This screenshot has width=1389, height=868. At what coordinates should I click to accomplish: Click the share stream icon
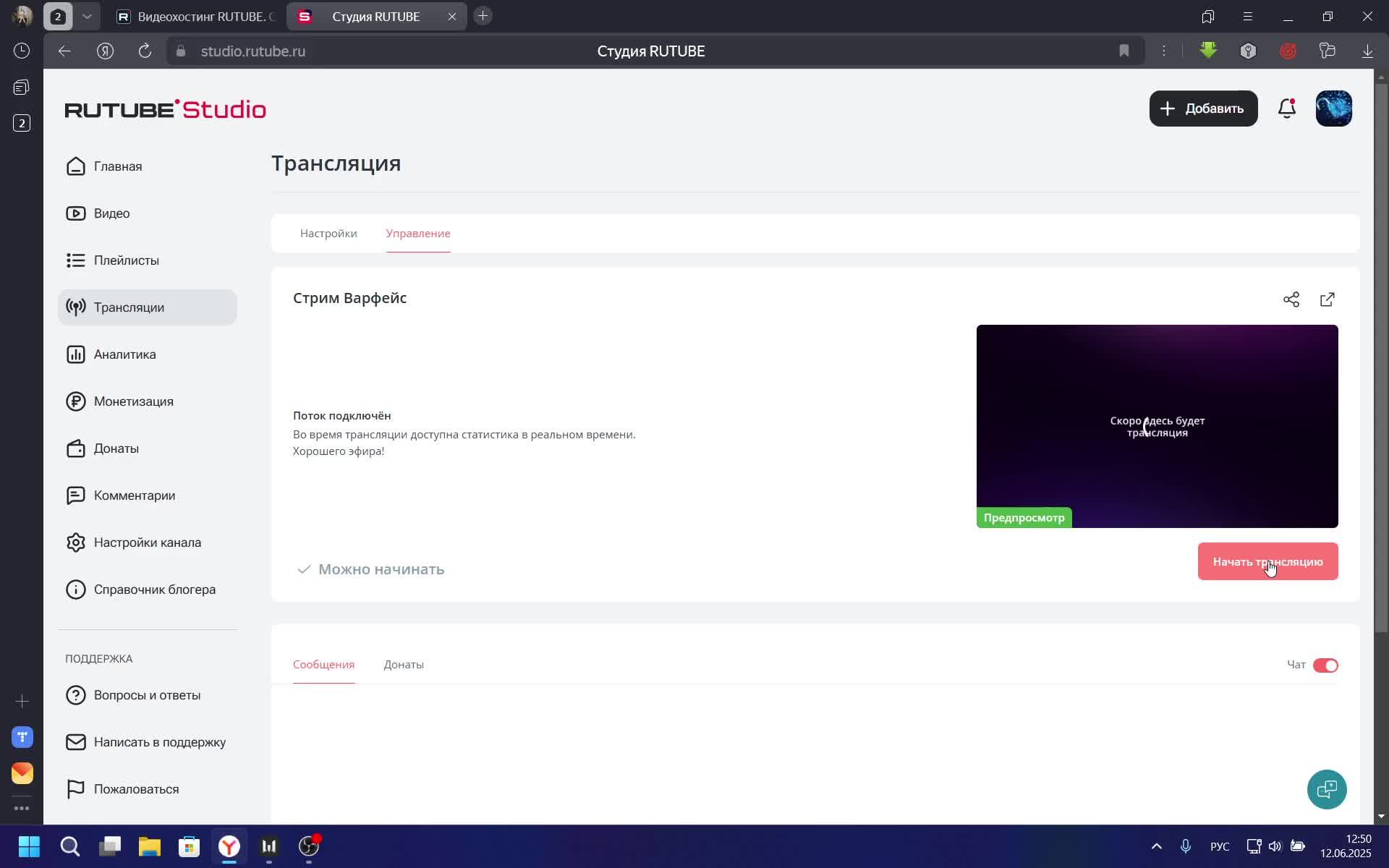[1292, 299]
